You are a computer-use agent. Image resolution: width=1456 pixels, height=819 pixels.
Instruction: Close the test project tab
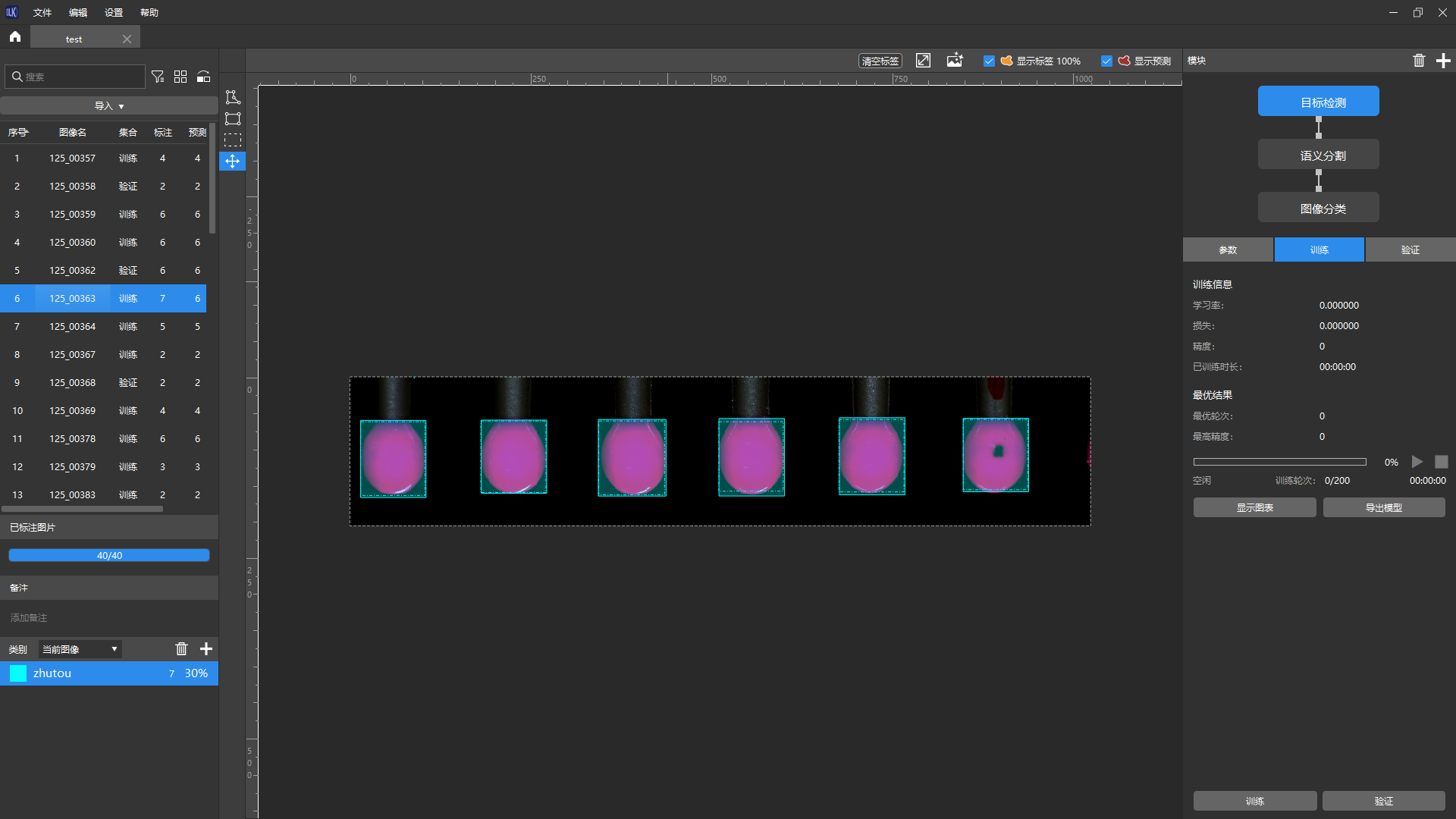pos(127,39)
